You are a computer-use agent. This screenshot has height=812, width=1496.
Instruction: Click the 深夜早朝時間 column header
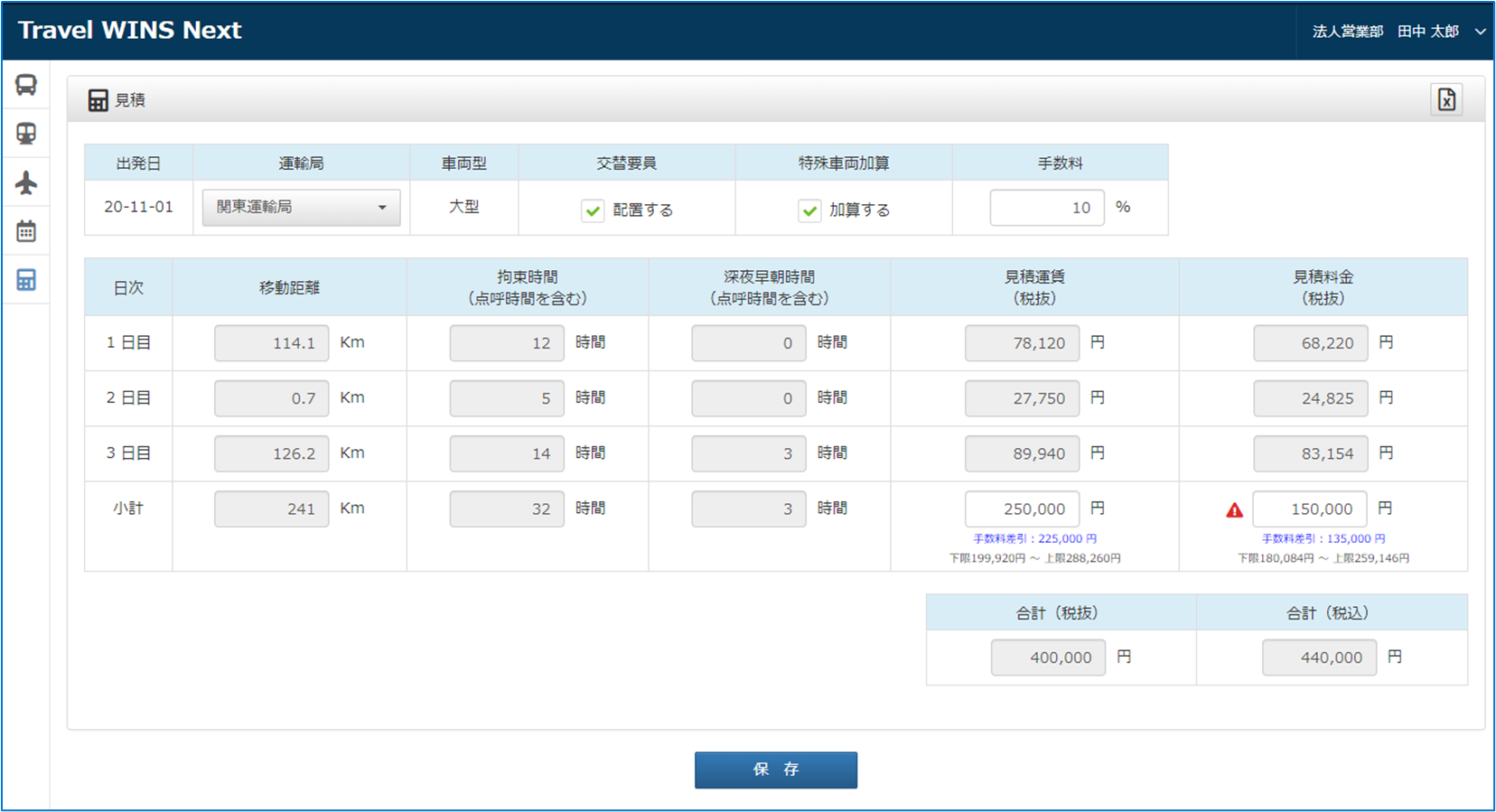[770, 288]
